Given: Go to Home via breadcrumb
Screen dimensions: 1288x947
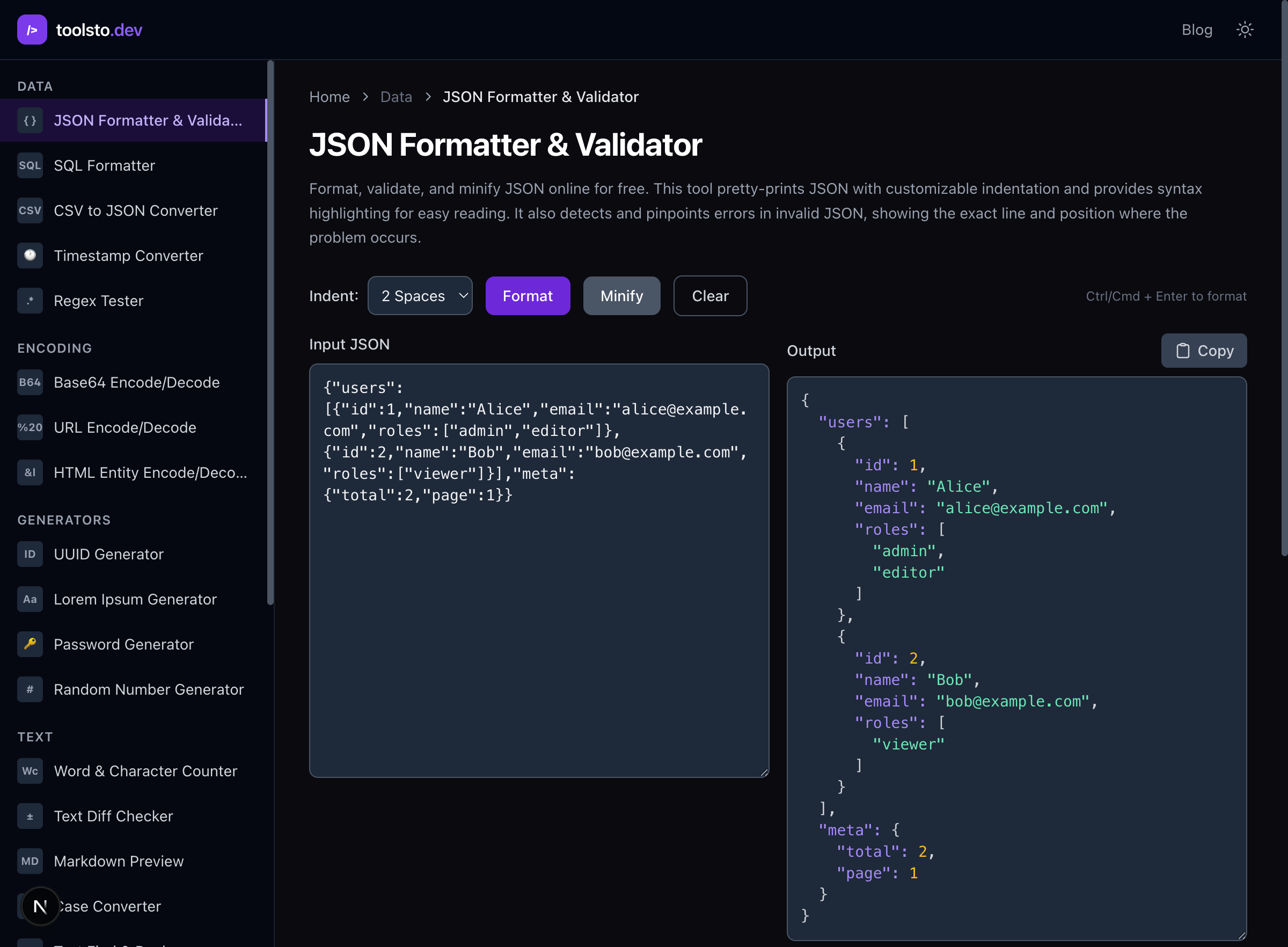Looking at the screenshot, I should (x=330, y=96).
